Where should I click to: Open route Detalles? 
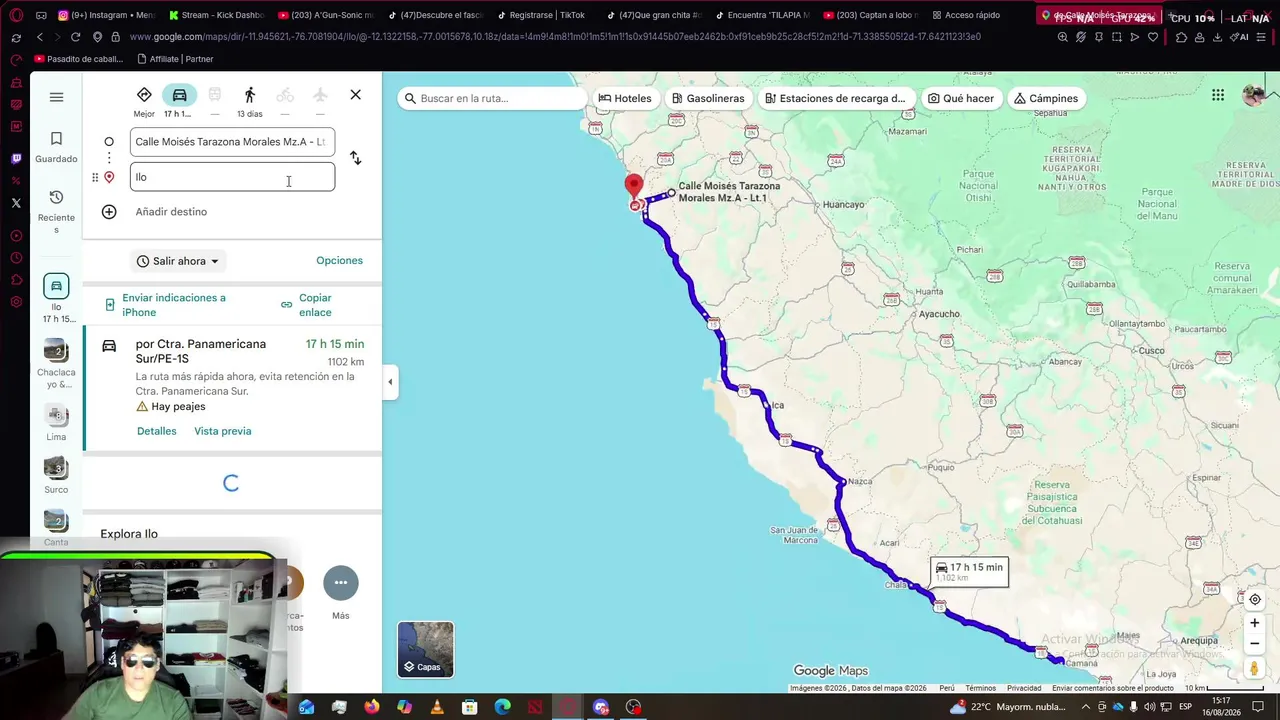click(x=156, y=431)
